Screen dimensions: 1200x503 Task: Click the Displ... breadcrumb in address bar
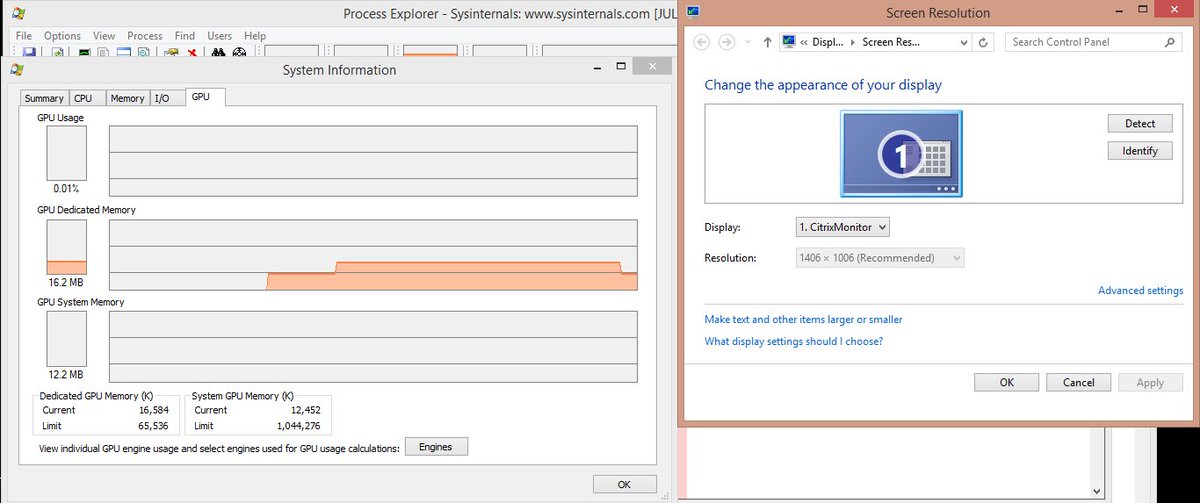(x=828, y=42)
